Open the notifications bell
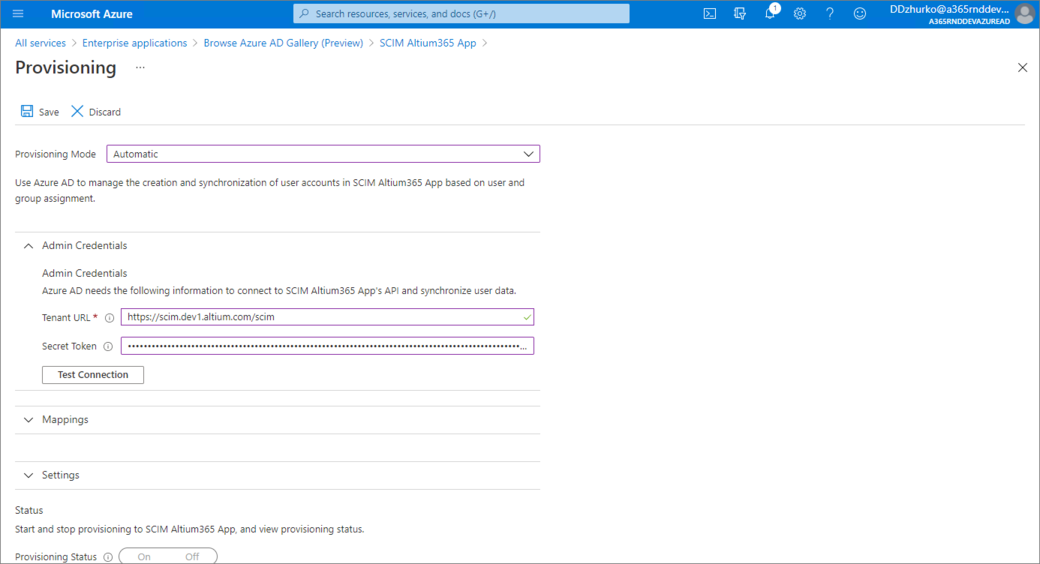The height and width of the screenshot is (564, 1040). 770,14
